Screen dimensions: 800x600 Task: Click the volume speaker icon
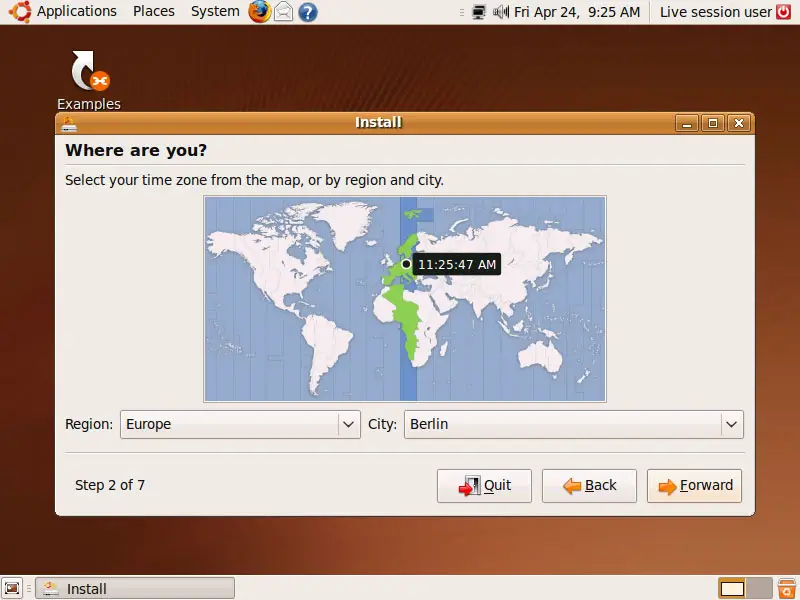(x=501, y=12)
